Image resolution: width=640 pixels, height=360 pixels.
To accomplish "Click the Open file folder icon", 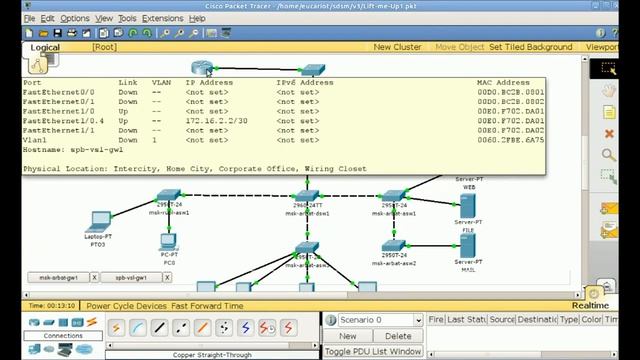I will [x=44, y=33].
